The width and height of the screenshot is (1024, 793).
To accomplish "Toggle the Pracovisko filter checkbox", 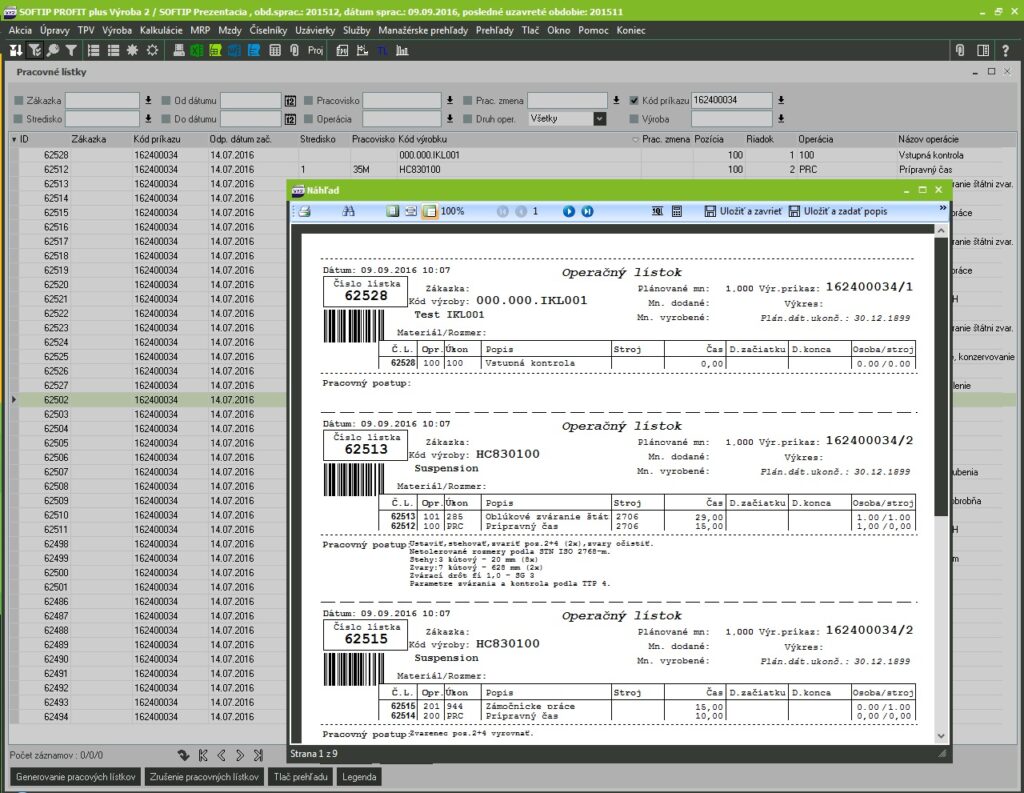I will pyautogui.click(x=309, y=100).
